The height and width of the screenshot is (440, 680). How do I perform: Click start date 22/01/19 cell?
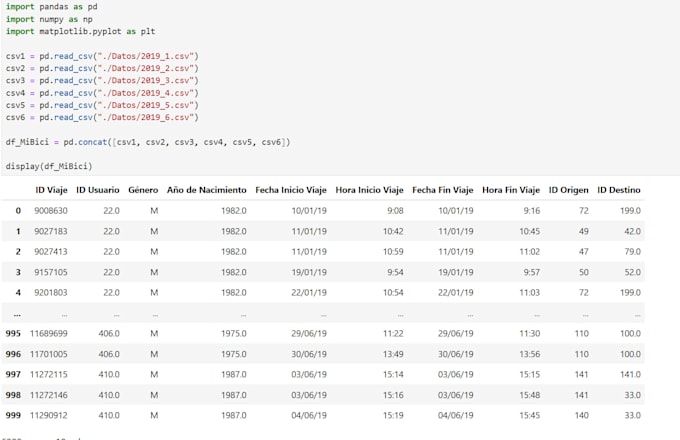pyautogui.click(x=309, y=293)
